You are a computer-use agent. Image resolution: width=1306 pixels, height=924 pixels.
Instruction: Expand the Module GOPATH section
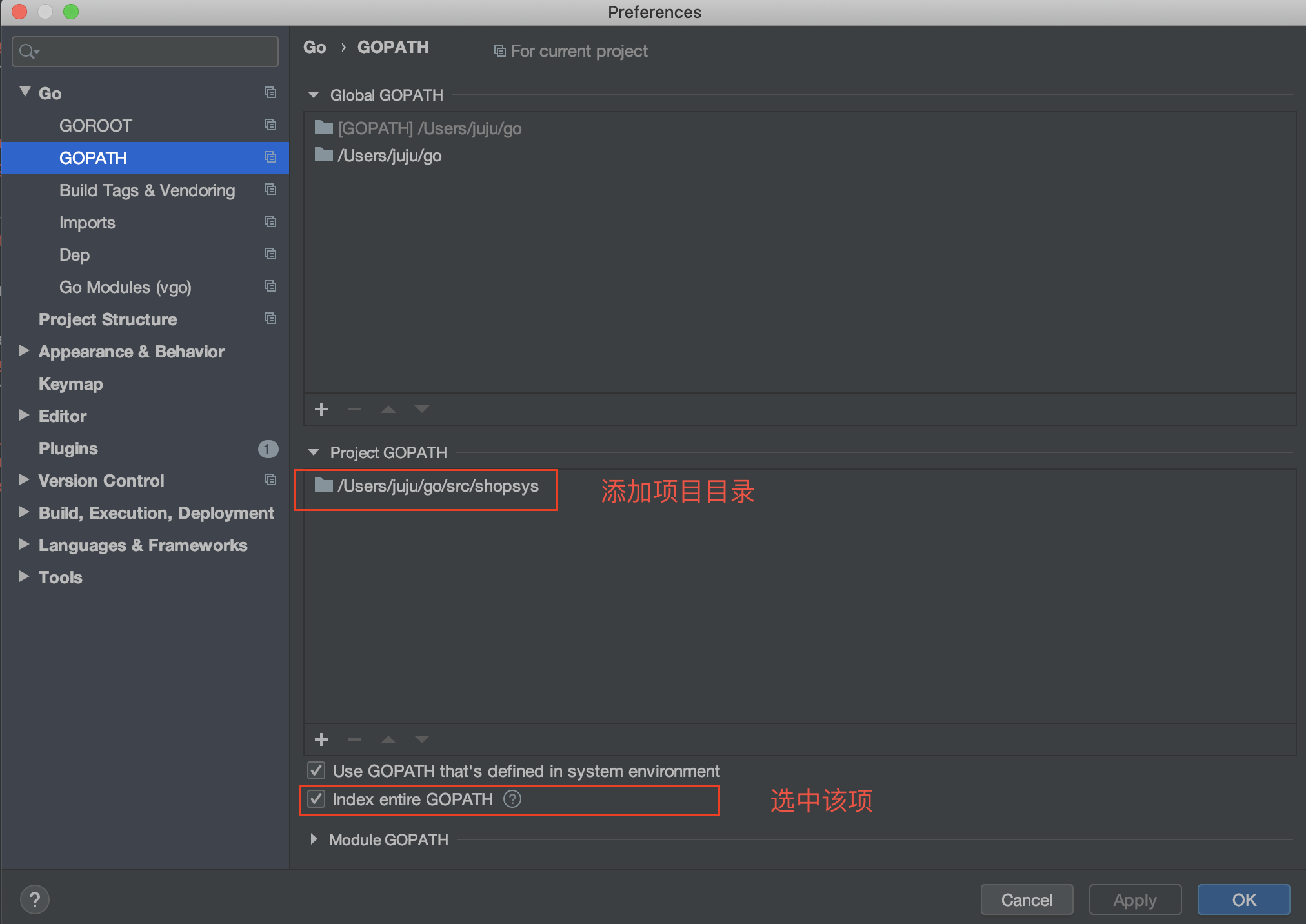click(314, 839)
